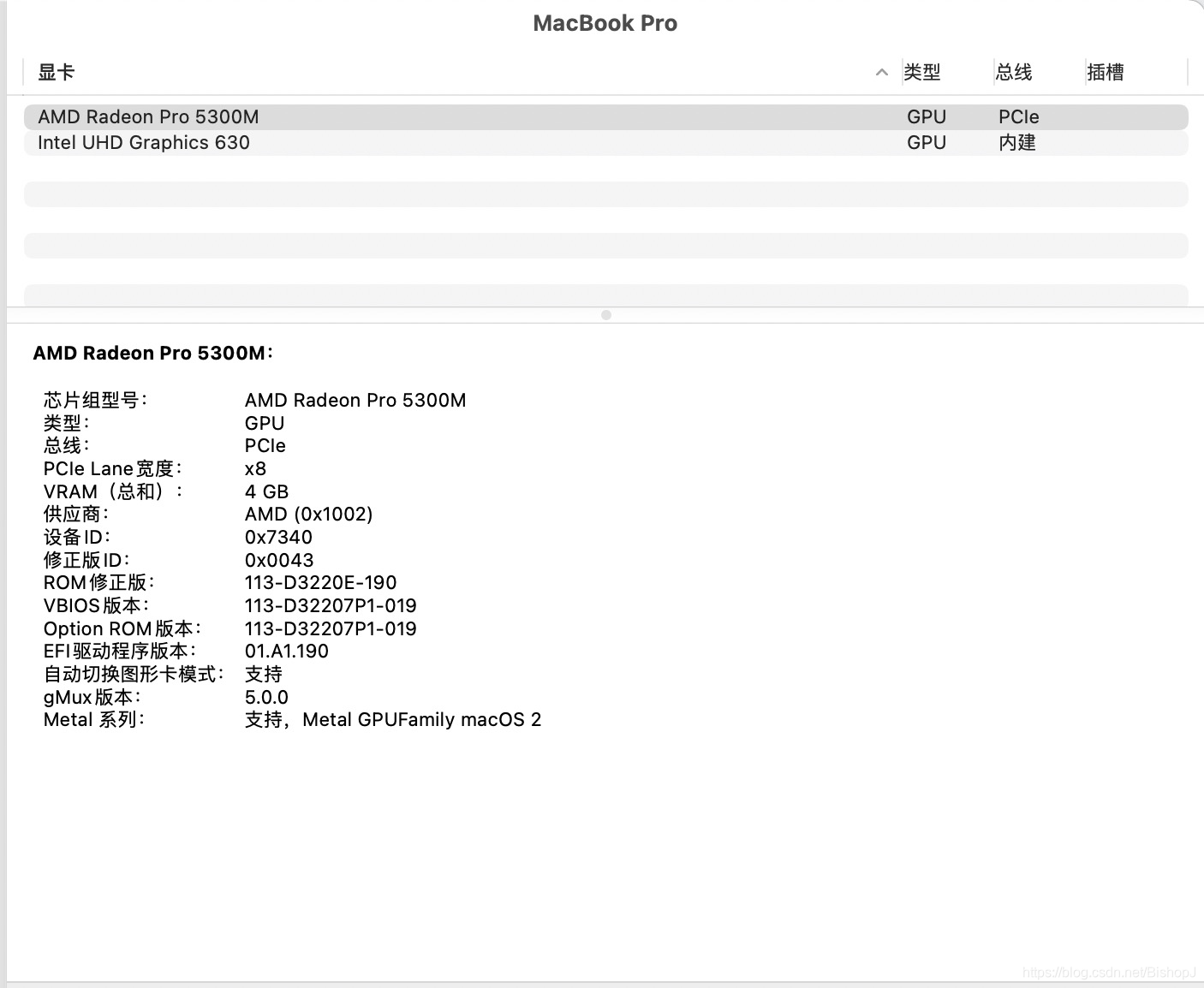Image resolution: width=1204 pixels, height=988 pixels.
Task: Click the chipset value AMD Radeon Pro 5300M
Action: (355, 400)
